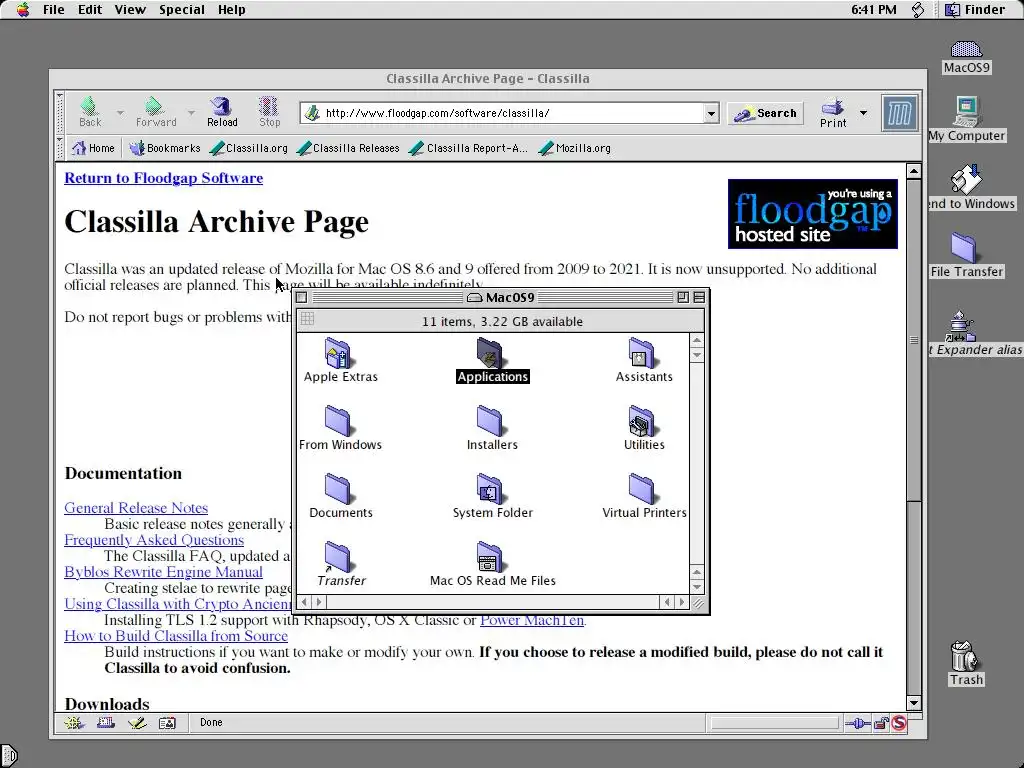Click MacOS9 window scroll up arrow
This screenshot has height=768, width=1024.
click(x=697, y=341)
